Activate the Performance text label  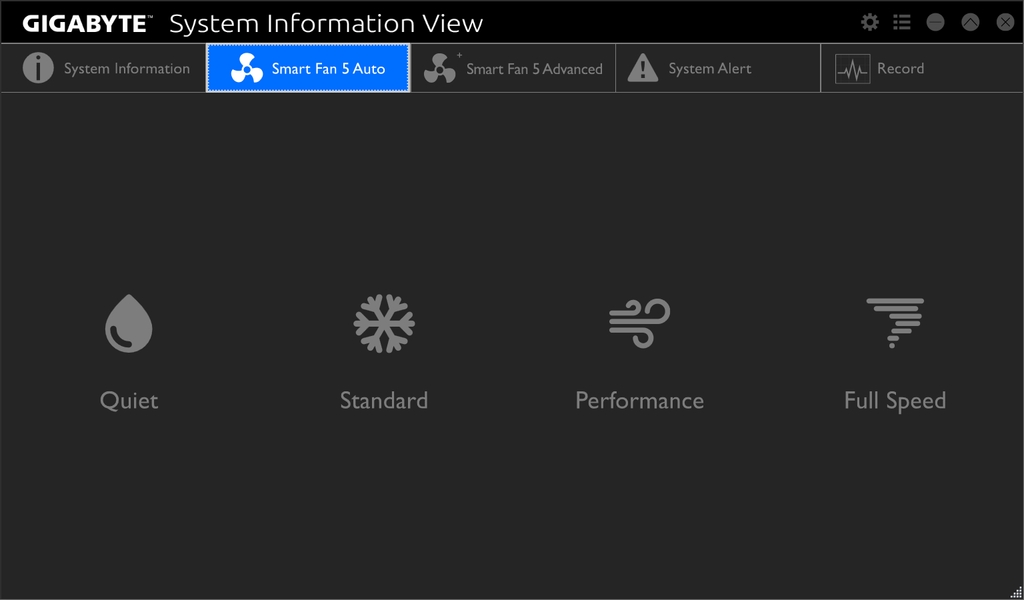639,401
